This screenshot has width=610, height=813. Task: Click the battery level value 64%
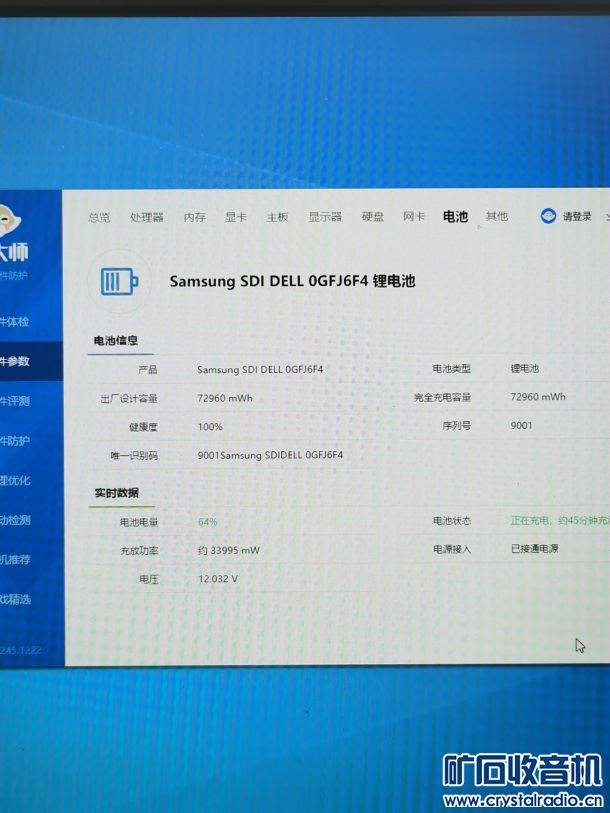click(x=207, y=522)
